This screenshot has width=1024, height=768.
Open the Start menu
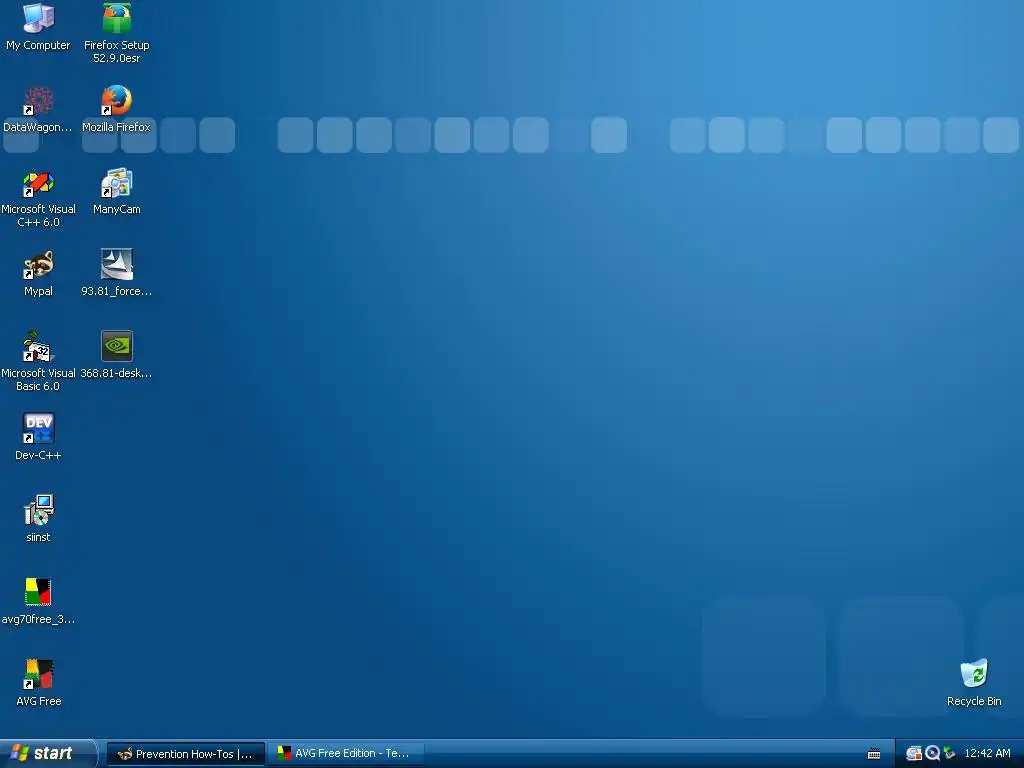tap(47, 754)
